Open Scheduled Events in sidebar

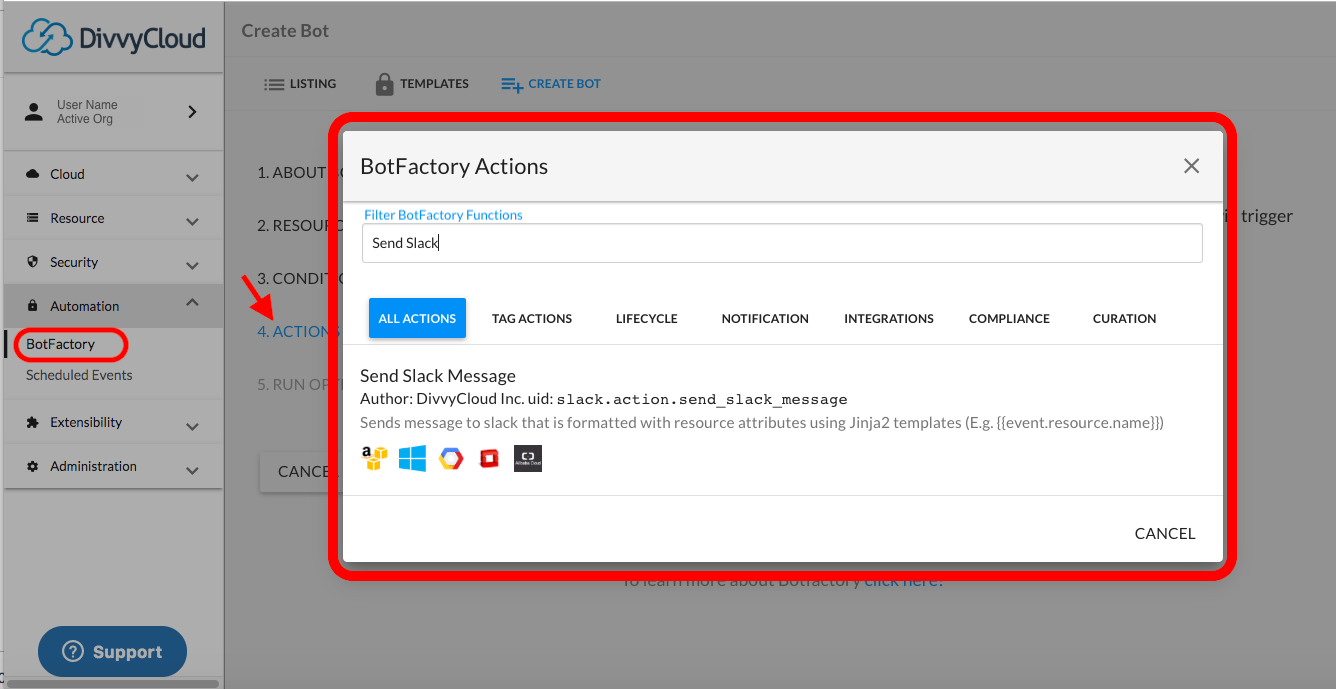coord(79,375)
